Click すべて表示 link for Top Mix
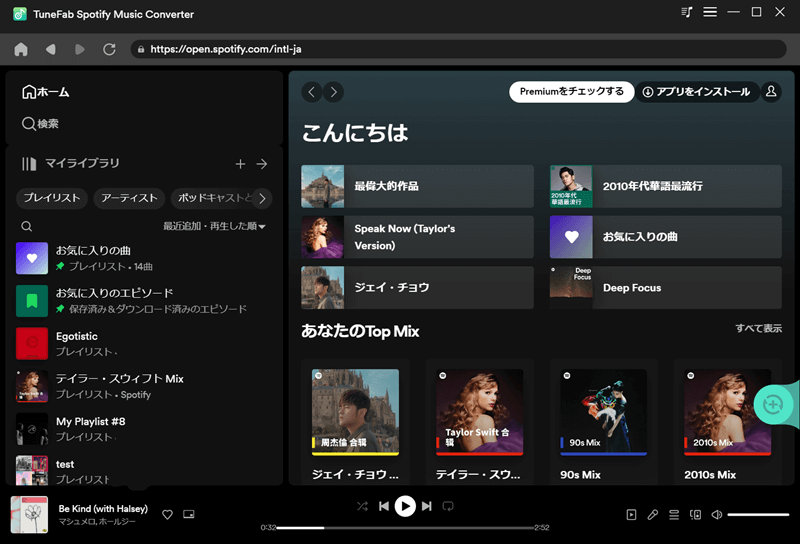800x544 pixels. point(758,328)
